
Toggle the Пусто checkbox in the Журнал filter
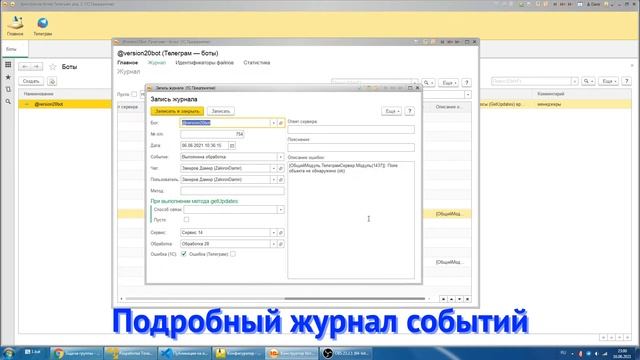point(134,94)
